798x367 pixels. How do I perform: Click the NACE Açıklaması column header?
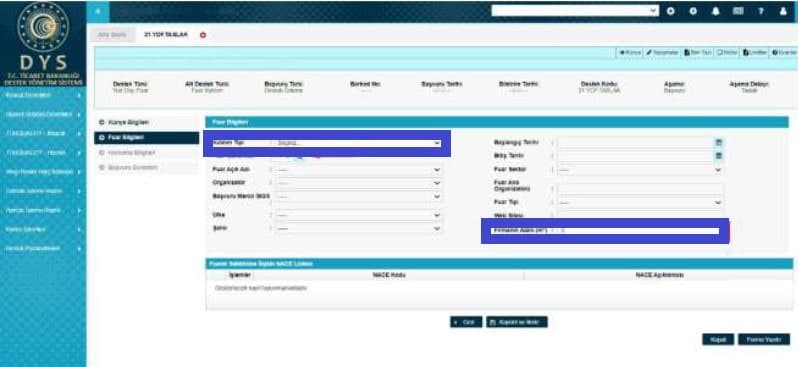click(x=660, y=275)
